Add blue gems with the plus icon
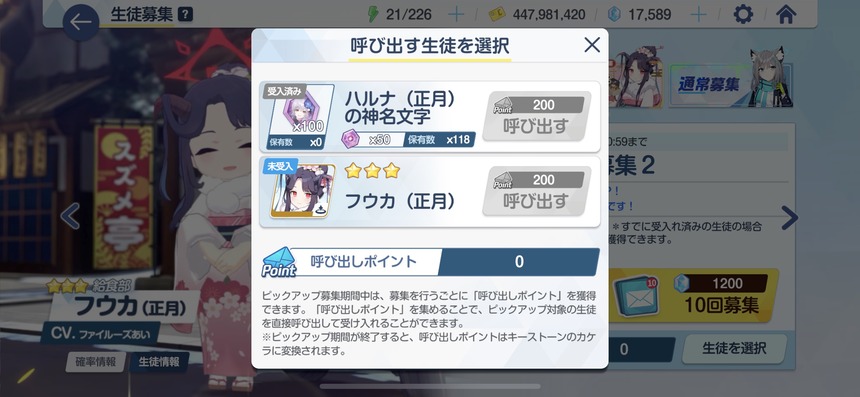This screenshot has height=397, width=860. [x=698, y=14]
